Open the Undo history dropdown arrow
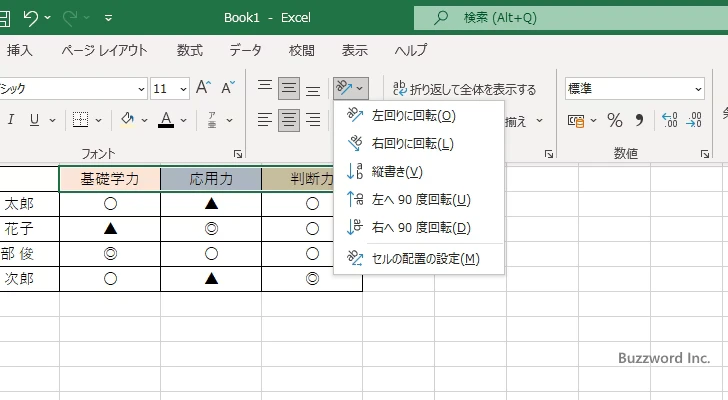The height and width of the screenshot is (400, 728). point(47,18)
